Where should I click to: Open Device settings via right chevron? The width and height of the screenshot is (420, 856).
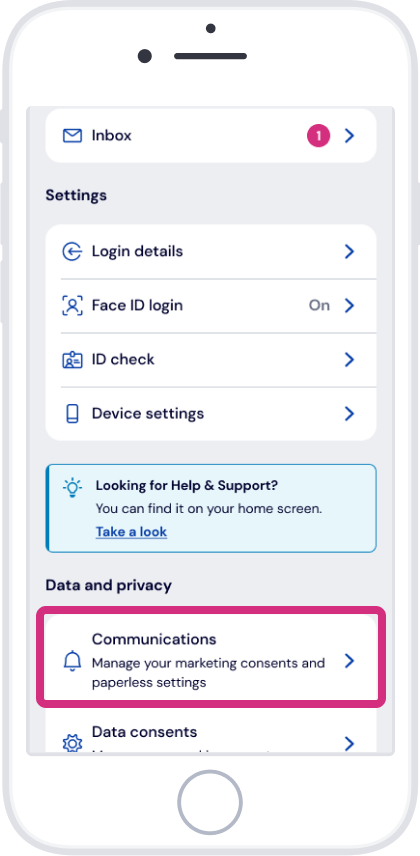coord(350,414)
